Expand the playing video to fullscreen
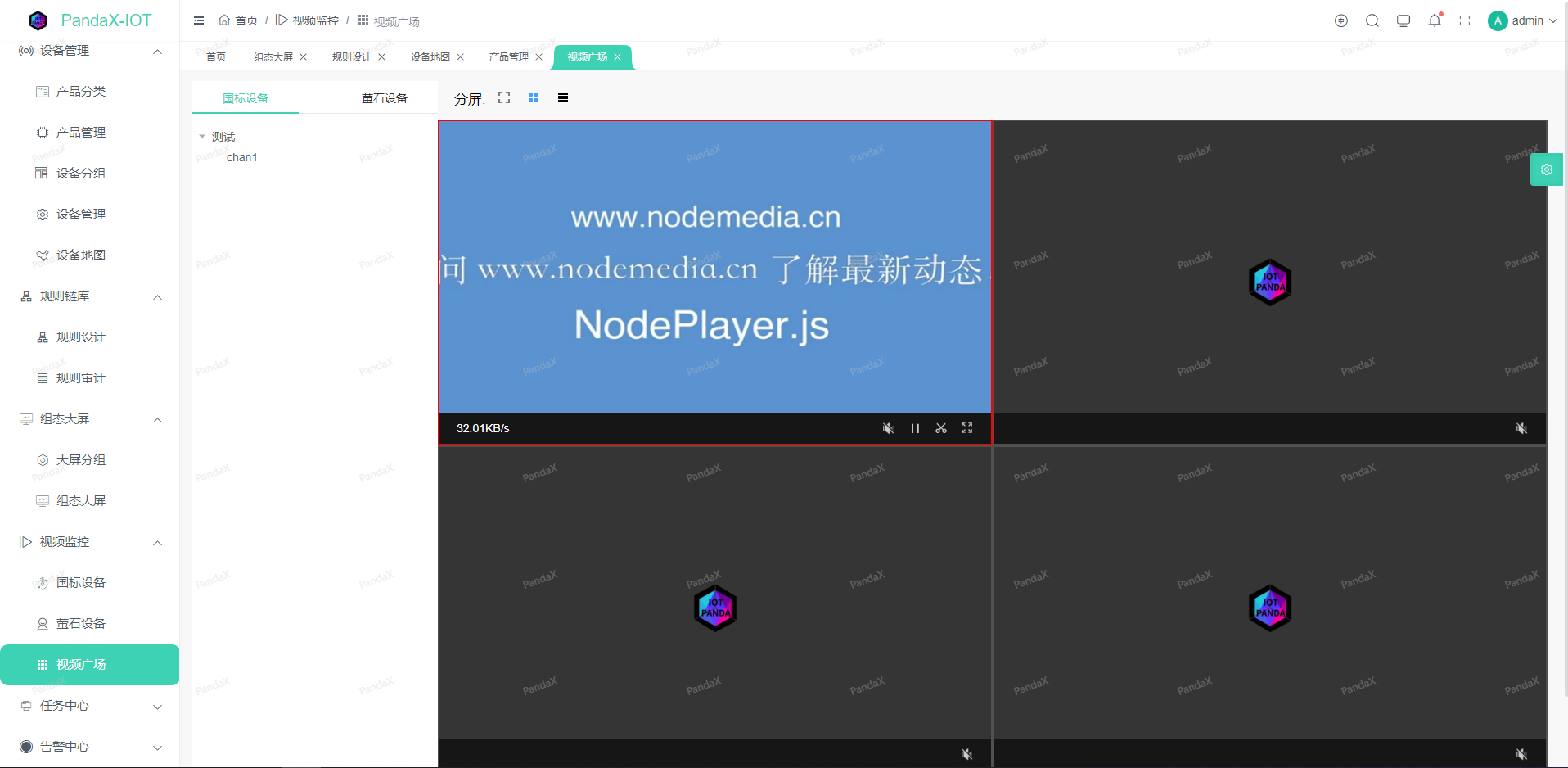 coord(967,428)
